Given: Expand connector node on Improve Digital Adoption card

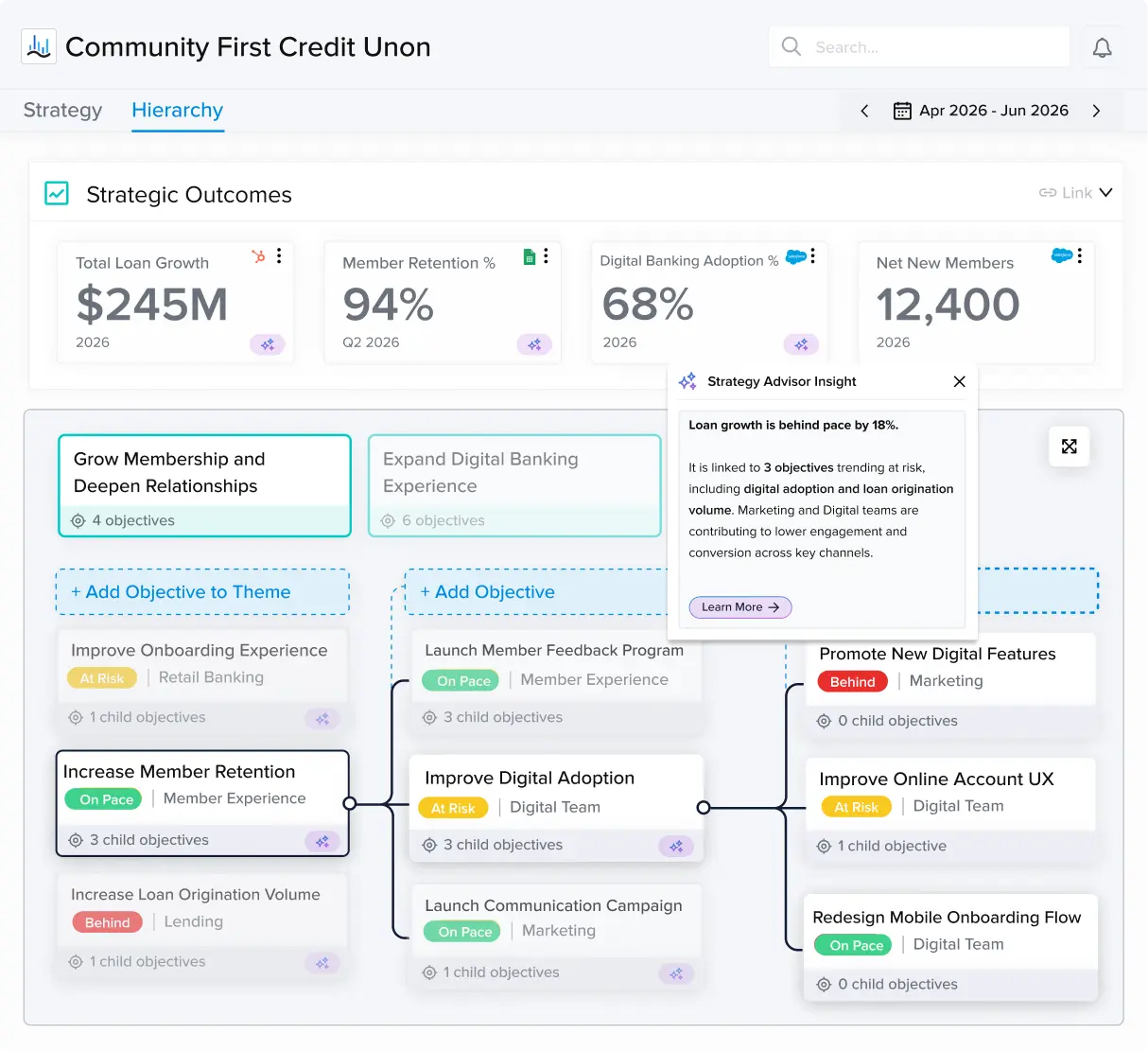Looking at the screenshot, I should (x=703, y=808).
